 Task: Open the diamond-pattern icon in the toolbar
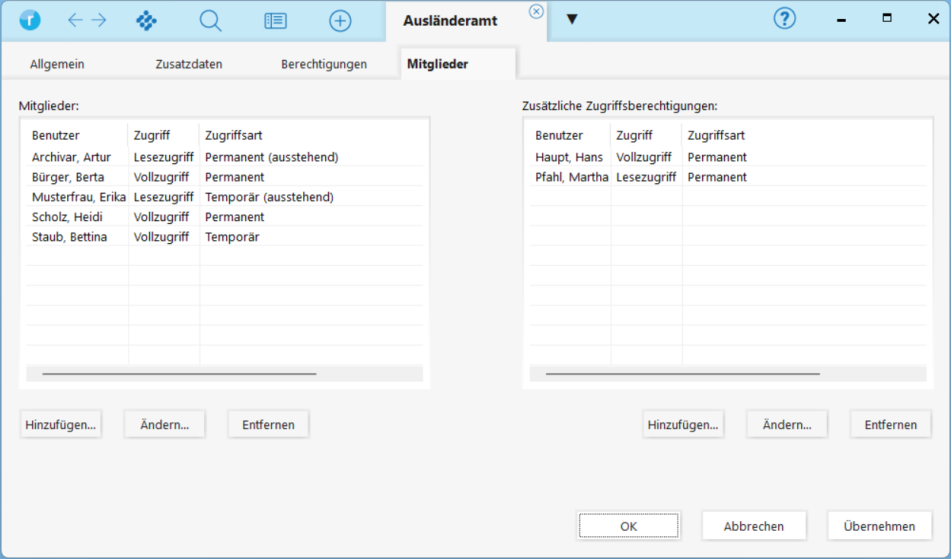click(146, 21)
